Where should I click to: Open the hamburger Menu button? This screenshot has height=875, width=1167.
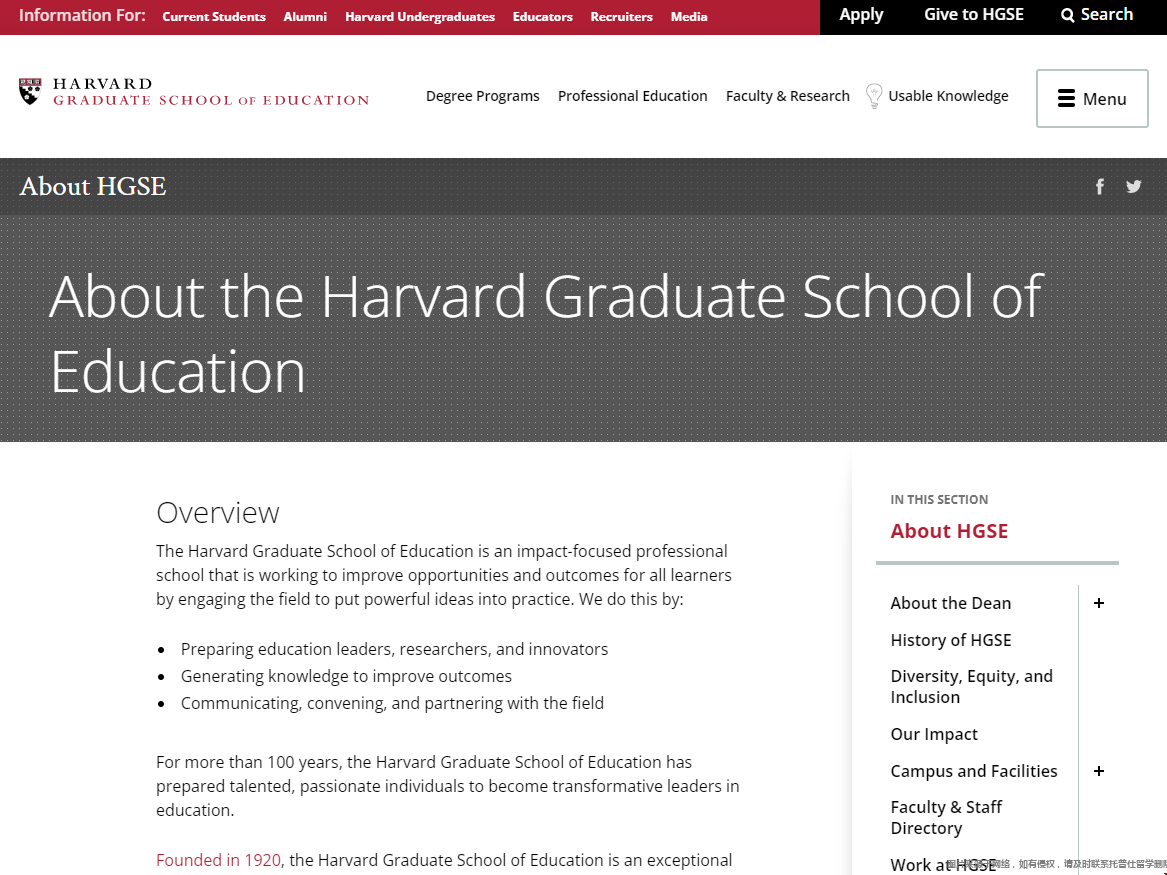coord(1092,98)
